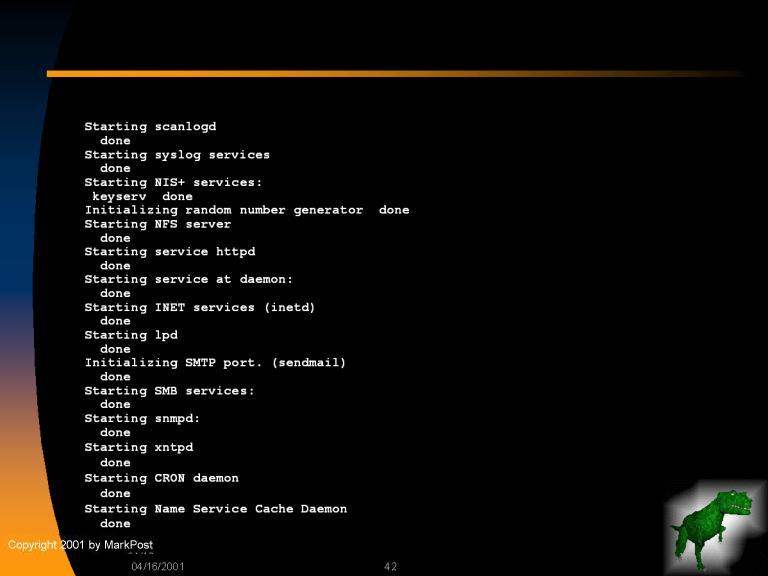Click 'Starting INET services (inetd)' text
Image resolution: width=768 pixels, height=576 pixels.
tap(199, 308)
